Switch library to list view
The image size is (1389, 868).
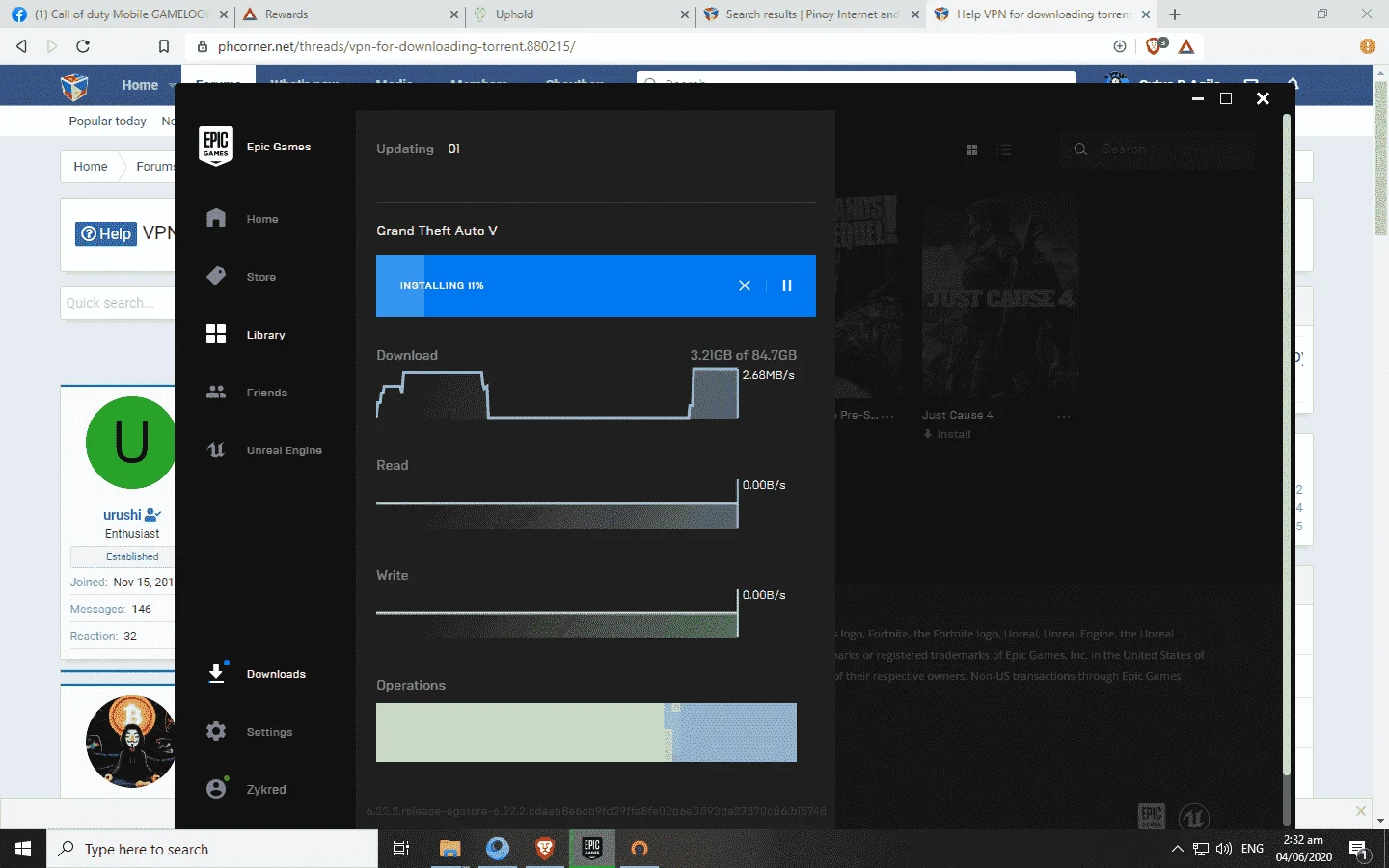pos(1004,149)
